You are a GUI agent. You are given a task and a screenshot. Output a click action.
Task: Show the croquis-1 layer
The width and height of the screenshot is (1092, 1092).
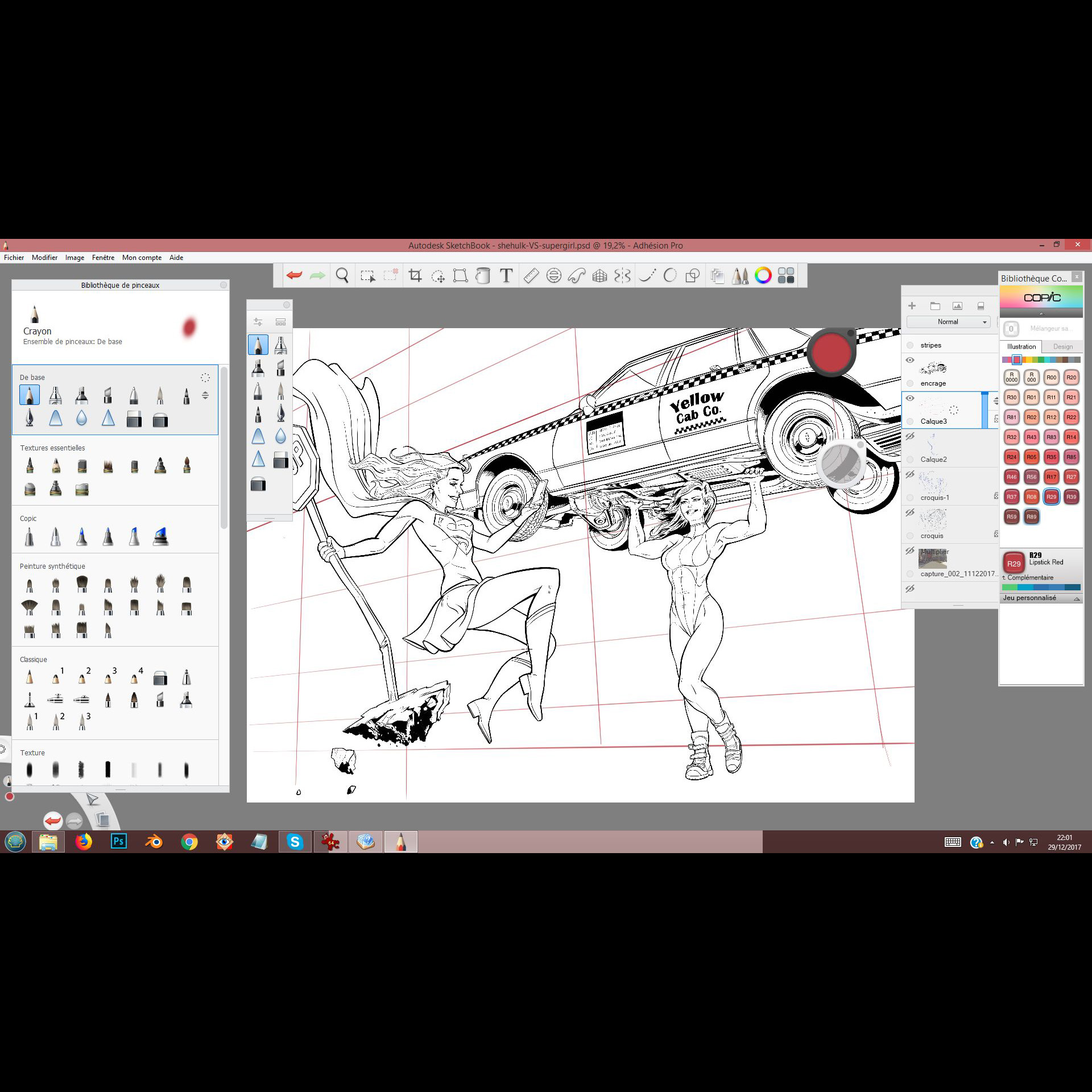(910, 474)
